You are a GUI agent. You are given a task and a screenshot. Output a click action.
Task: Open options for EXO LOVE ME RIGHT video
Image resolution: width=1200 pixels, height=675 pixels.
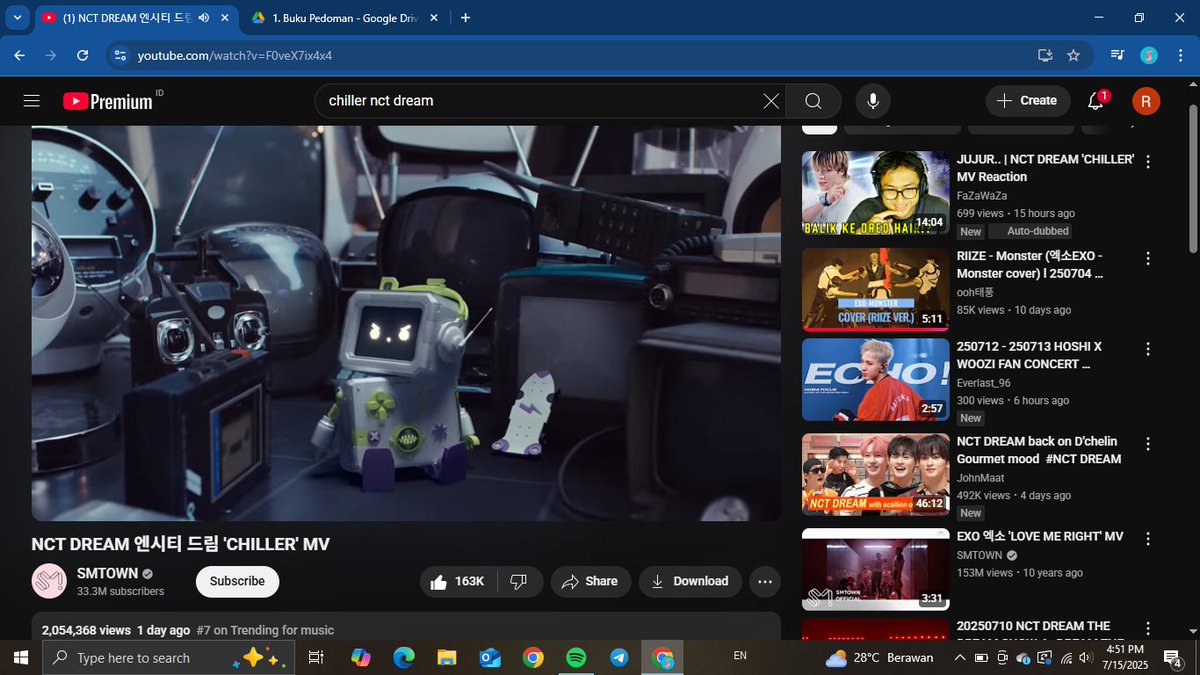[x=1148, y=539]
